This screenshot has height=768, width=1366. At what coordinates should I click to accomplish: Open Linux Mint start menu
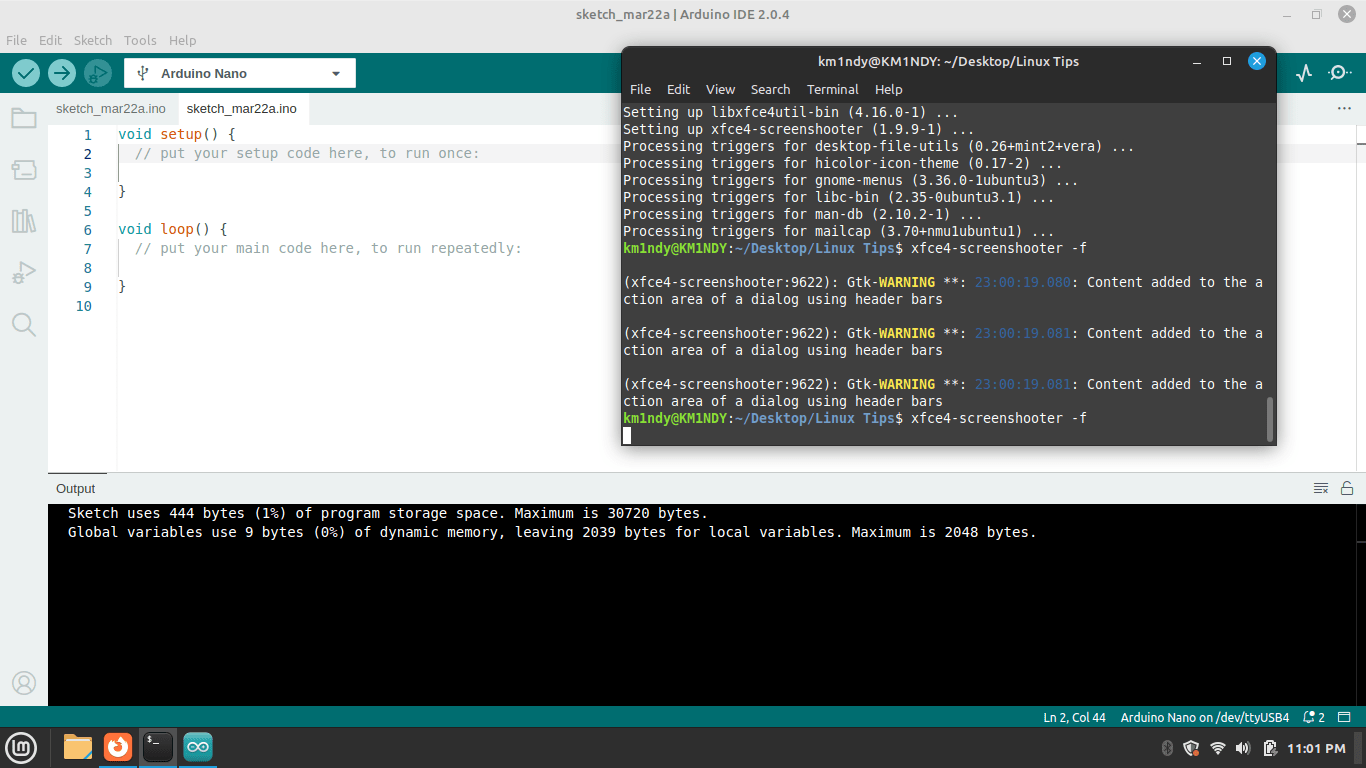[x=22, y=747]
